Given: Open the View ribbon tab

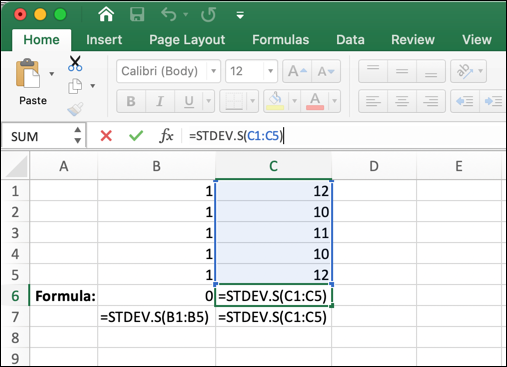Looking at the screenshot, I should tap(477, 40).
